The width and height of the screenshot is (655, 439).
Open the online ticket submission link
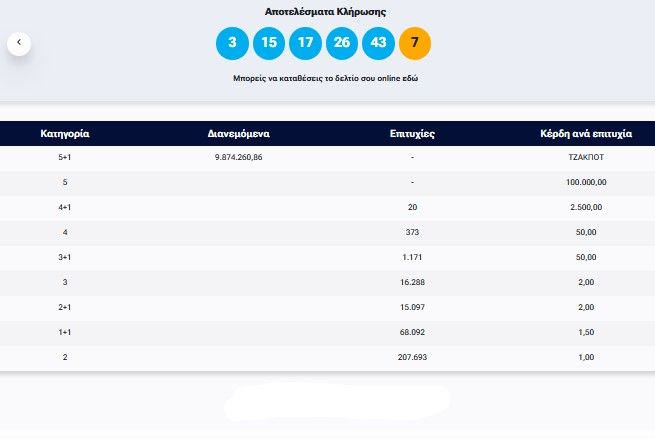(324, 77)
